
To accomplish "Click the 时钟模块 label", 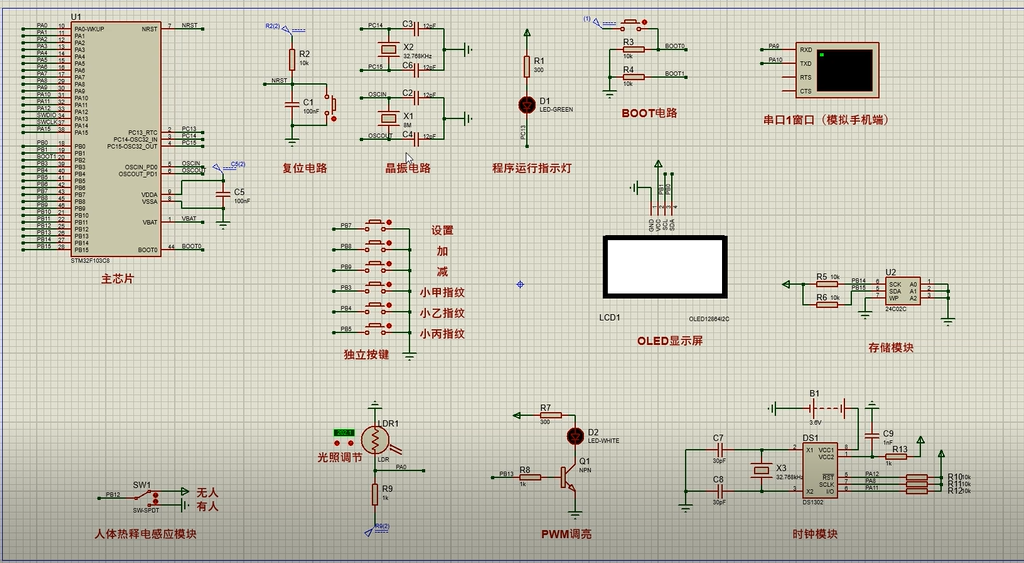I will pos(815,534).
